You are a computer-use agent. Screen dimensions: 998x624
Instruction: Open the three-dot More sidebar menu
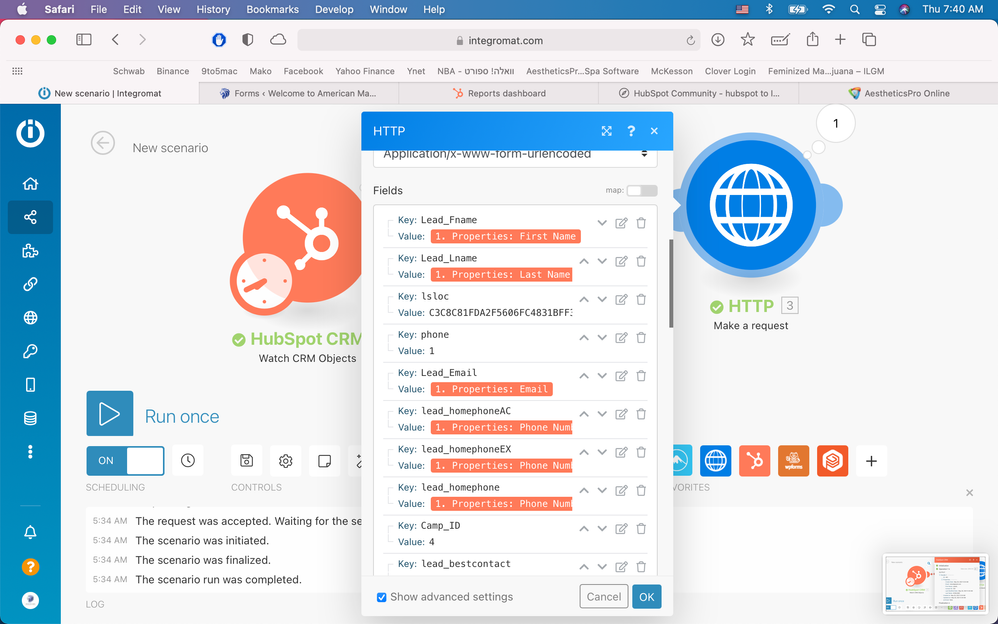(30, 452)
